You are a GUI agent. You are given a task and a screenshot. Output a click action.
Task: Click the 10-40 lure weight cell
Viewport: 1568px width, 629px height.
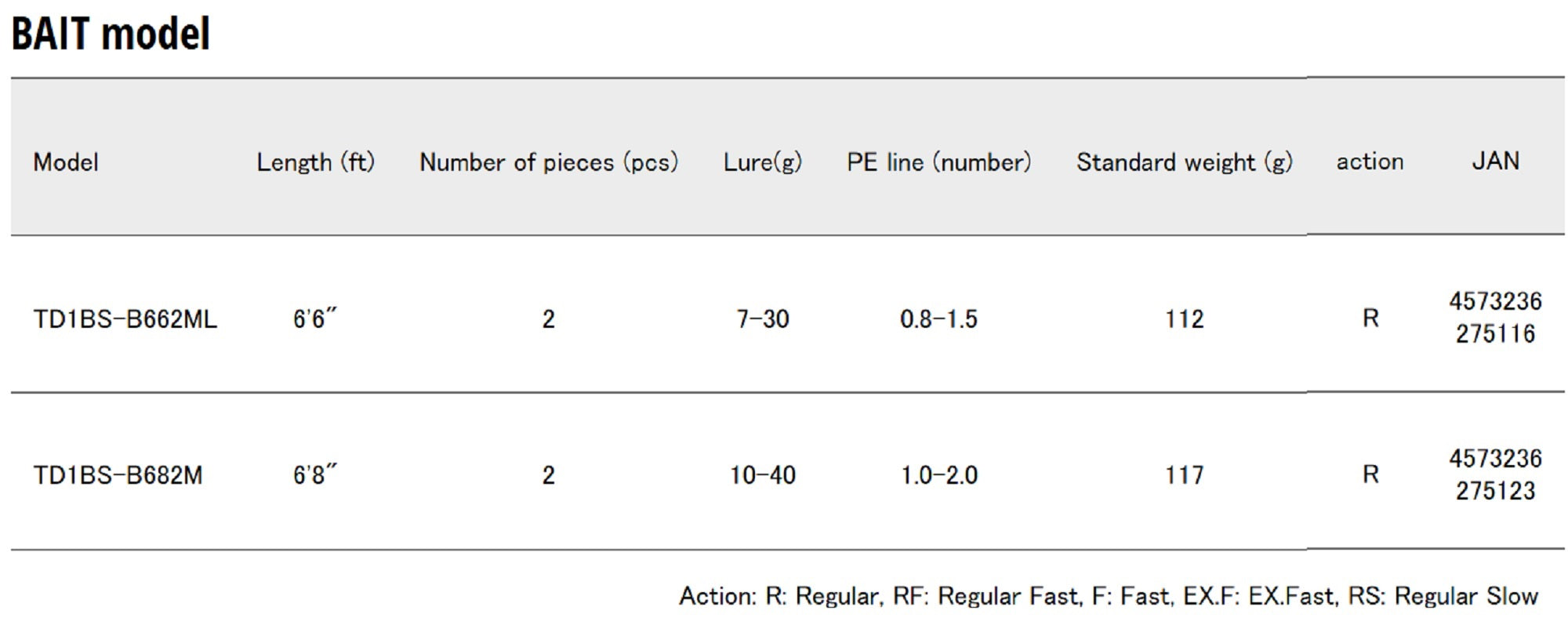[x=762, y=475]
